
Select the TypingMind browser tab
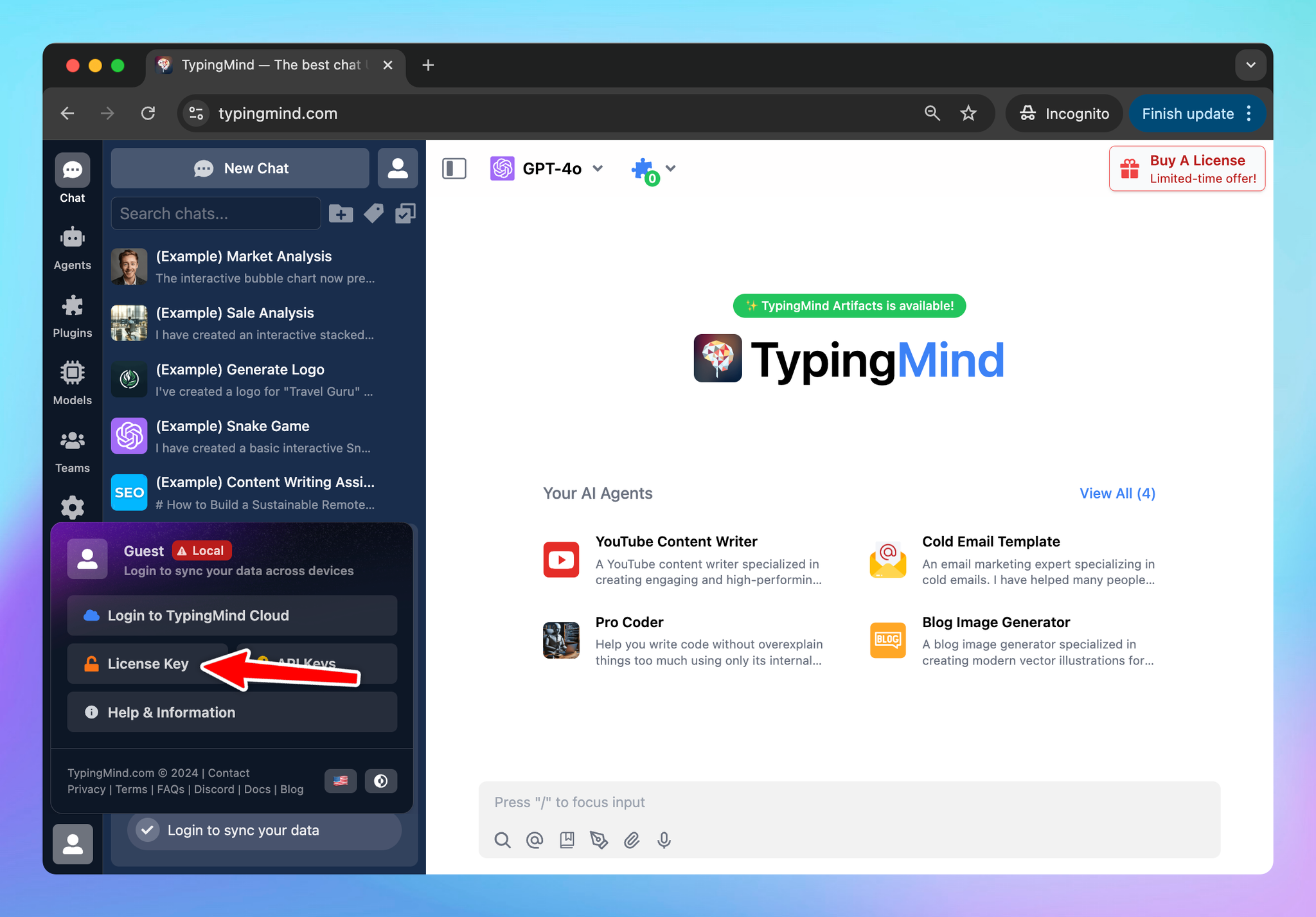pyautogui.click(x=276, y=65)
